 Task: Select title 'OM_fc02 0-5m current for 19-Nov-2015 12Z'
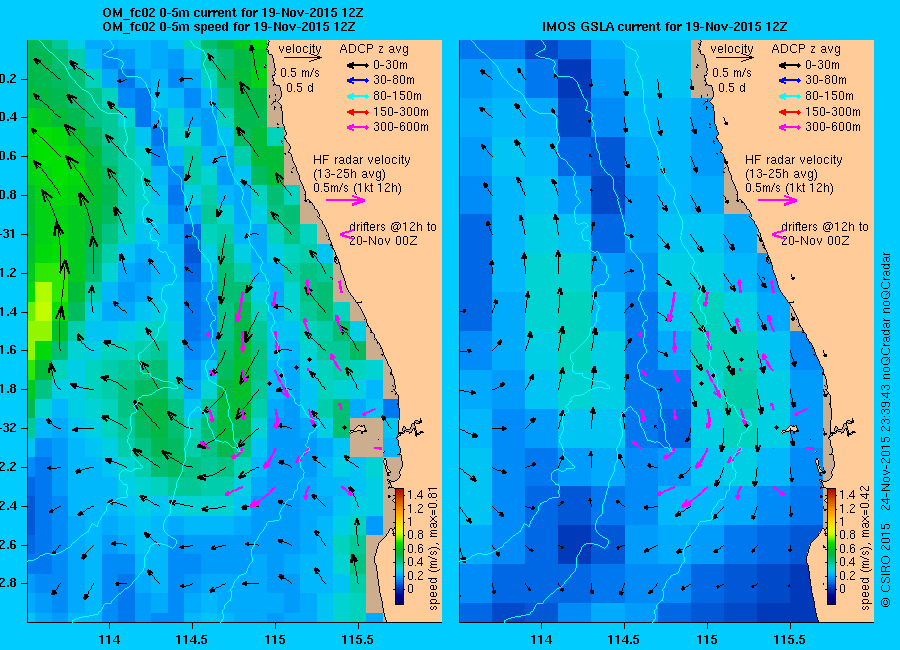click(x=232, y=13)
